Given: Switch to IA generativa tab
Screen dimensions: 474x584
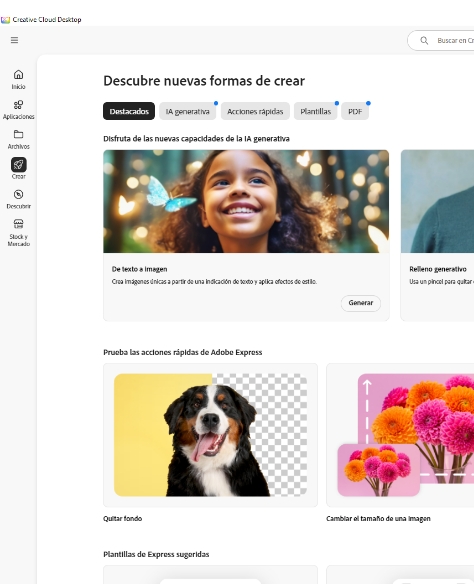Looking at the screenshot, I should click(187, 111).
